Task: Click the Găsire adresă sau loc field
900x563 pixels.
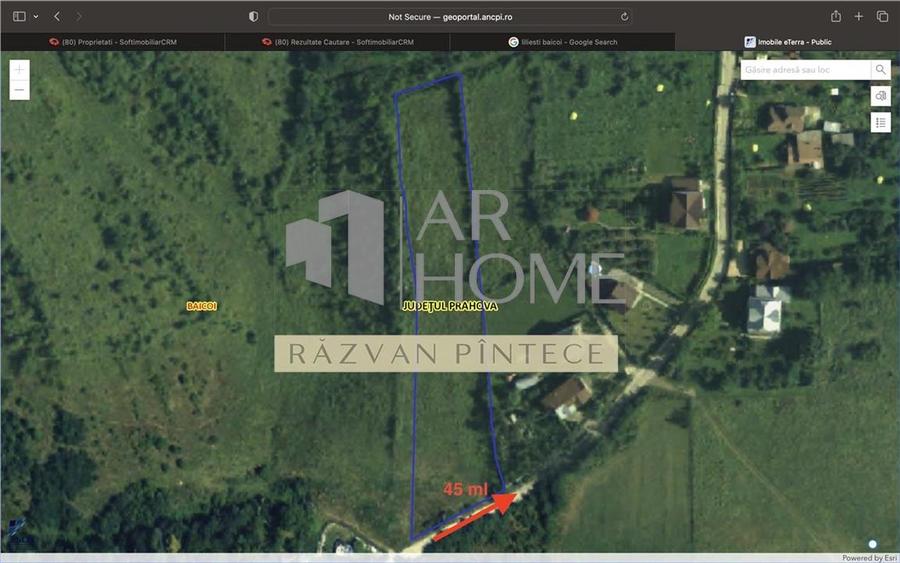Action: pyautogui.click(x=806, y=70)
